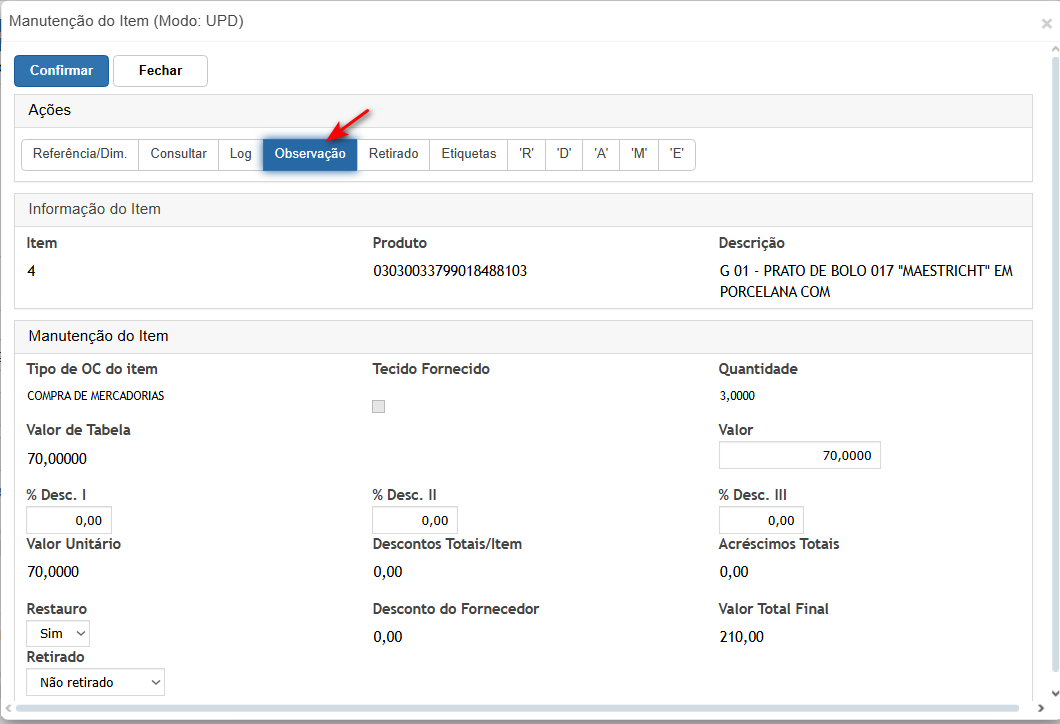The image size is (1060, 724).
Task: Open the Referência/Dim. action
Action: 80,154
